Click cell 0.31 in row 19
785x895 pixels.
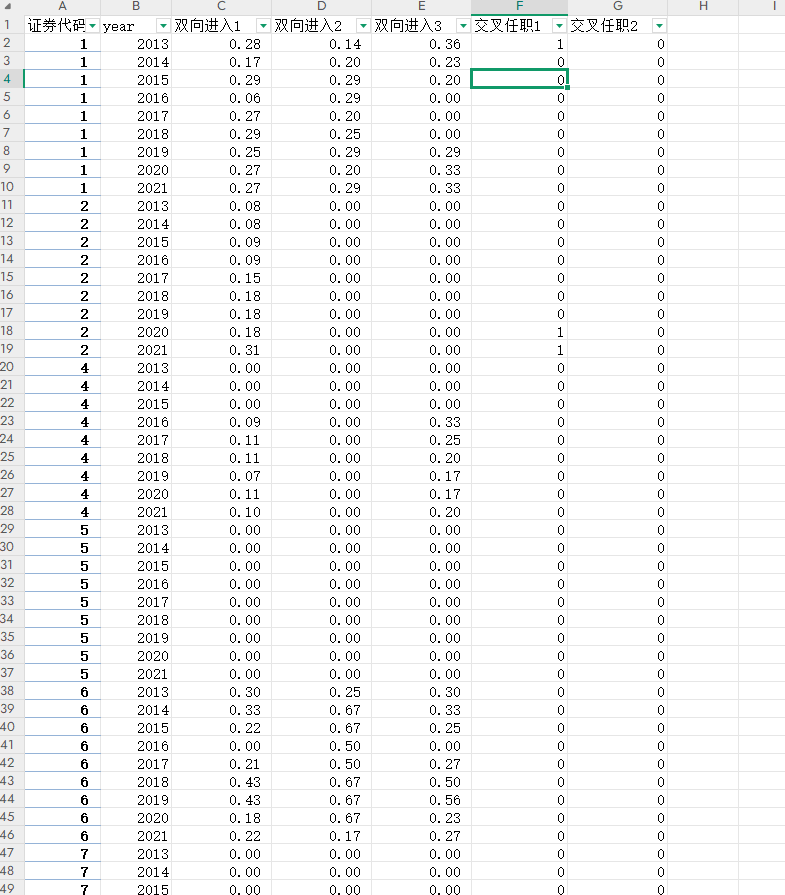click(x=222, y=350)
